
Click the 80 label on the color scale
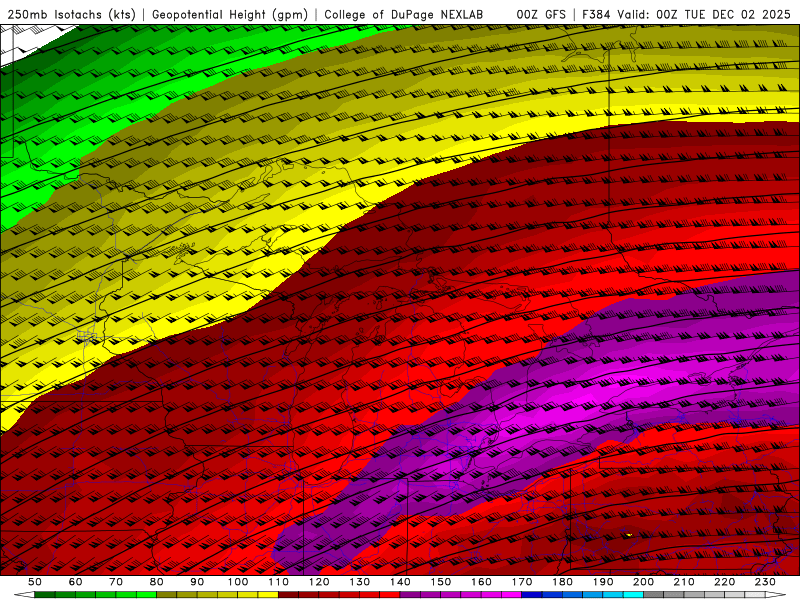click(x=157, y=582)
